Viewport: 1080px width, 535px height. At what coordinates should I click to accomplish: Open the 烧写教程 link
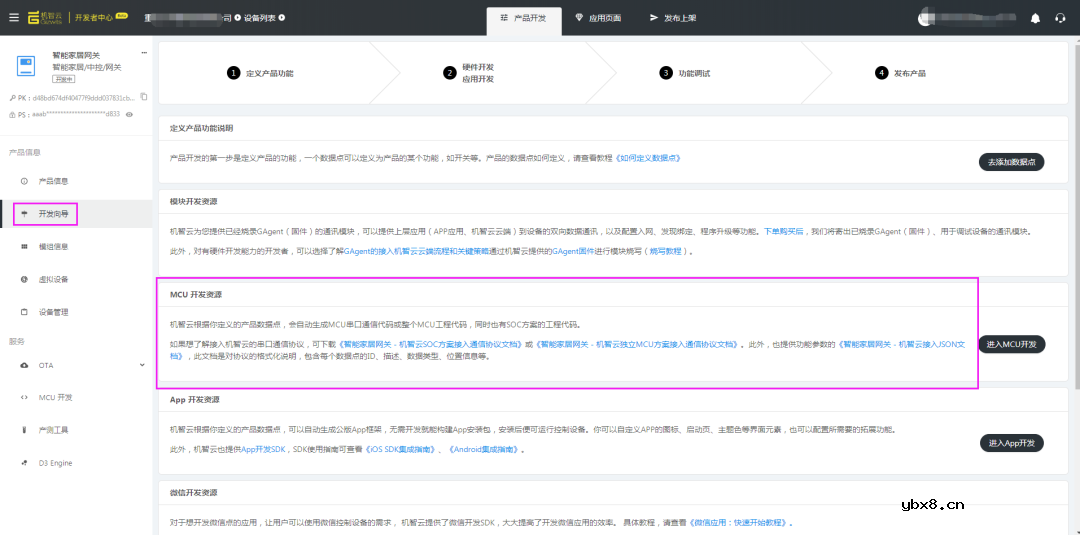(666, 252)
